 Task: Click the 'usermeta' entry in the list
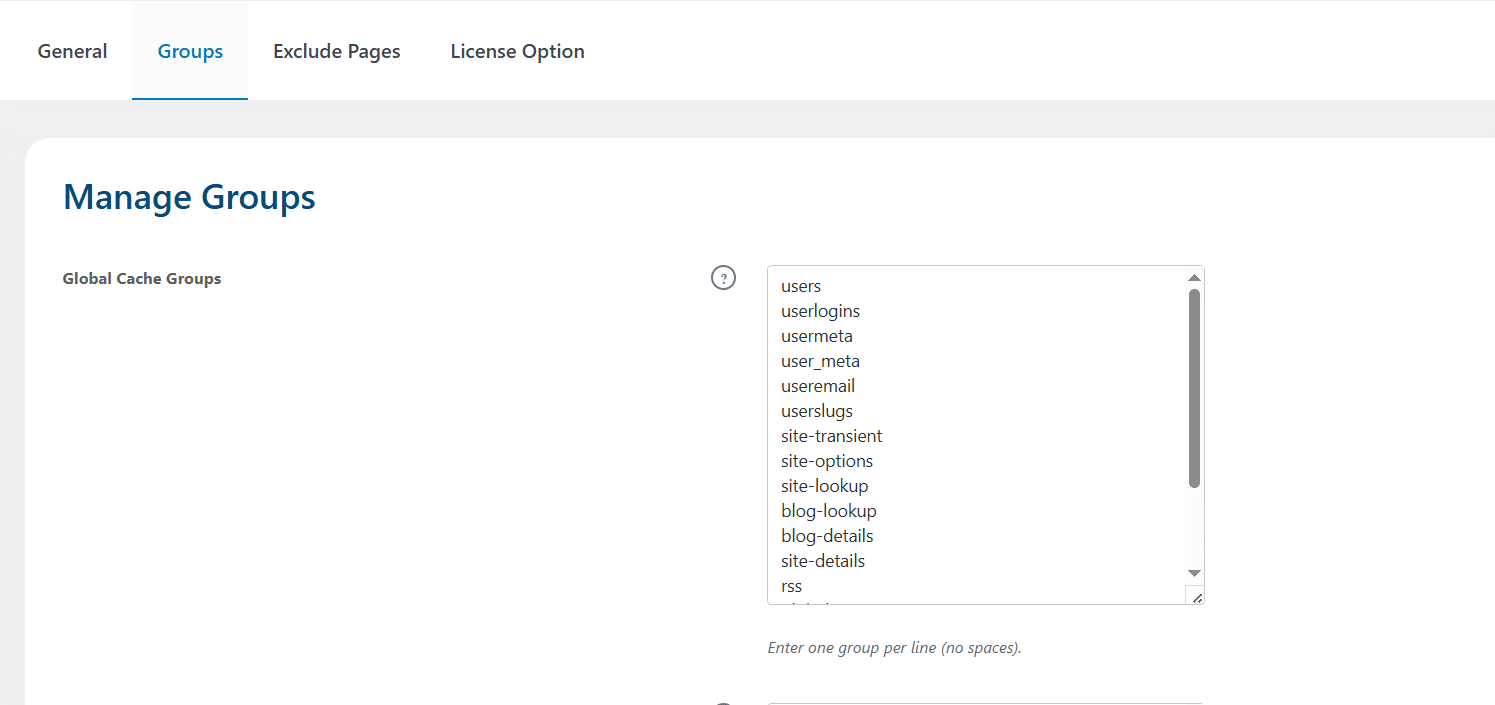pyautogui.click(x=817, y=336)
